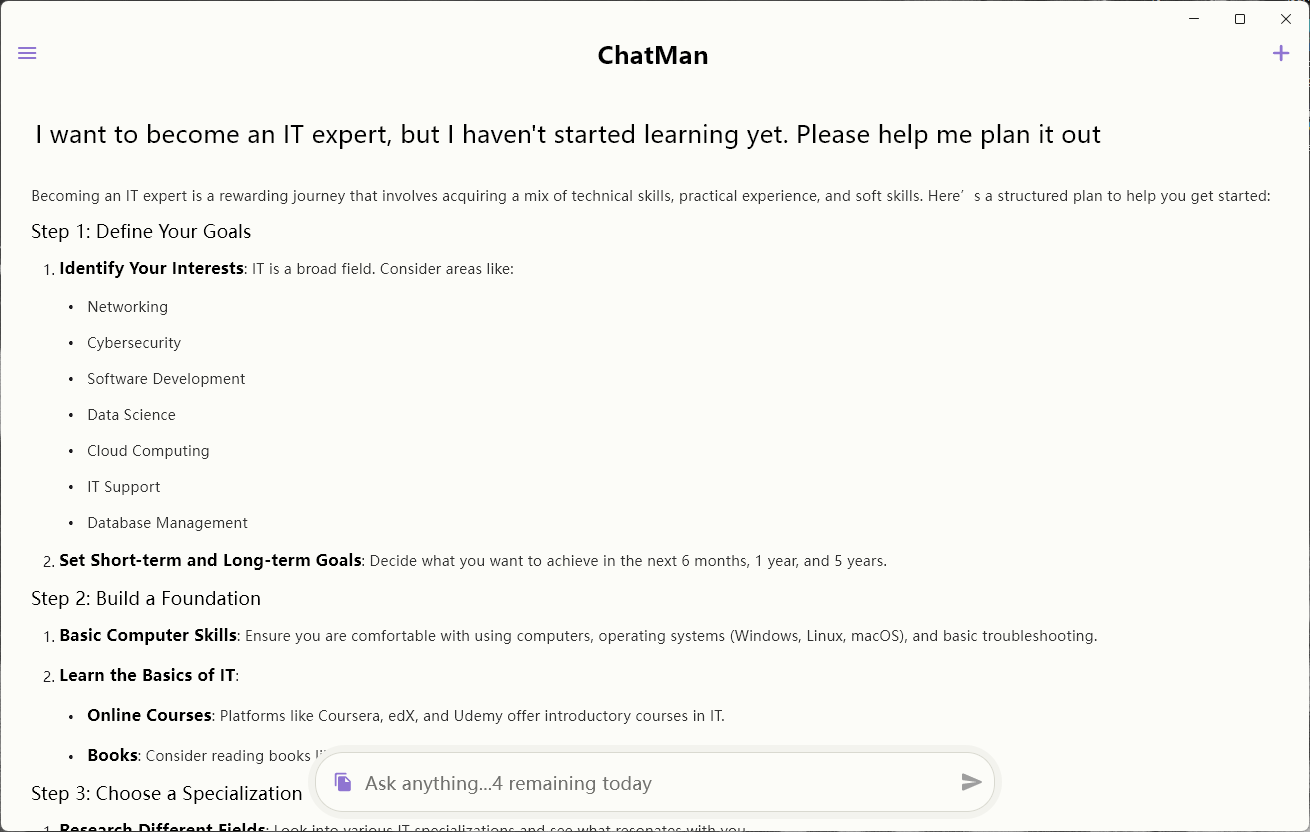This screenshot has height=832, width=1310.
Task: Minimize the ChatMan window
Action: tap(1194, 19)
